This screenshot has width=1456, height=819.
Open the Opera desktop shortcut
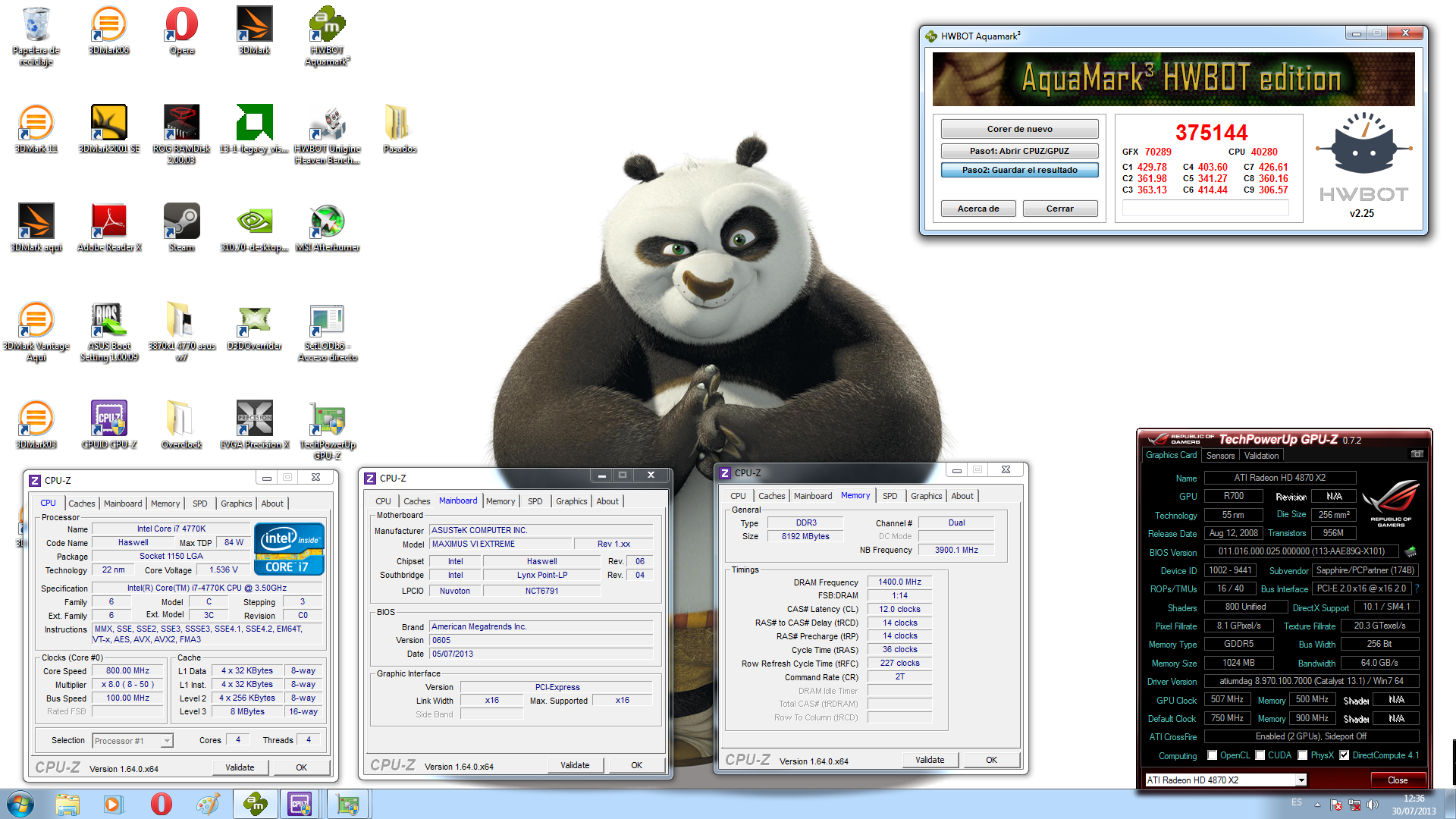(181, 31)
